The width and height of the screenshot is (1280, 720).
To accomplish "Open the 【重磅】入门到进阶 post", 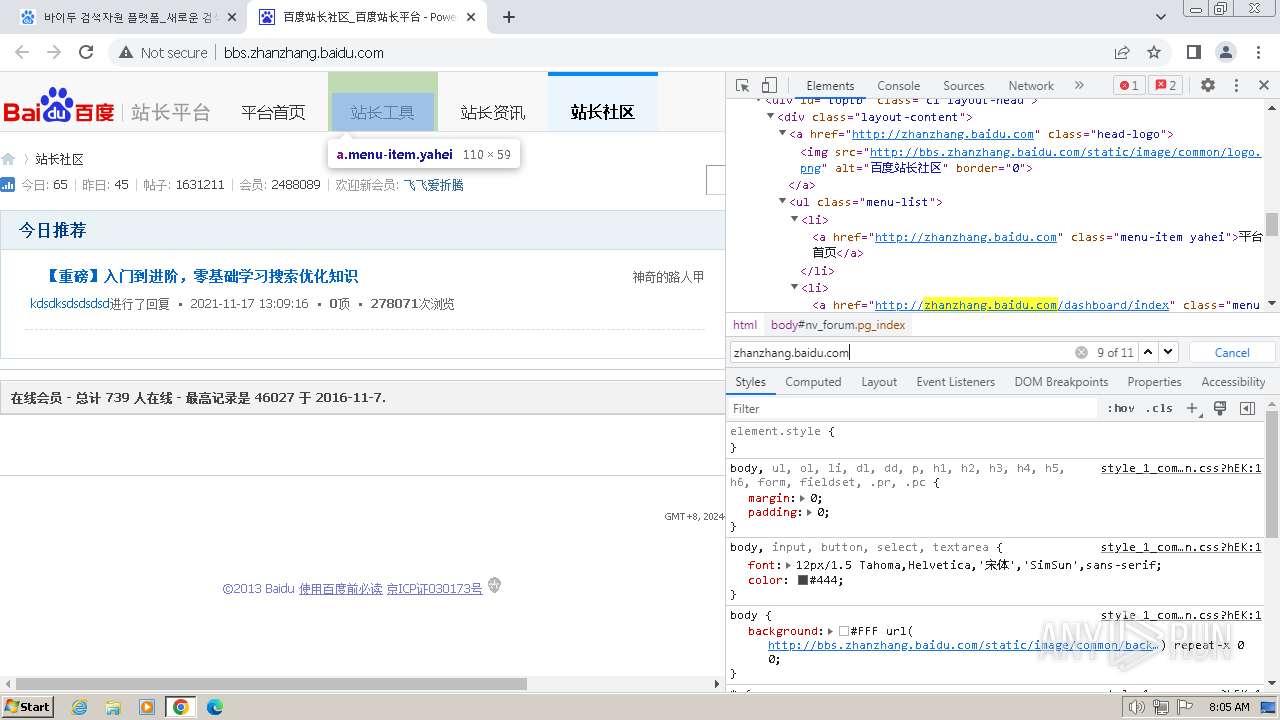I will coord(201,276).
